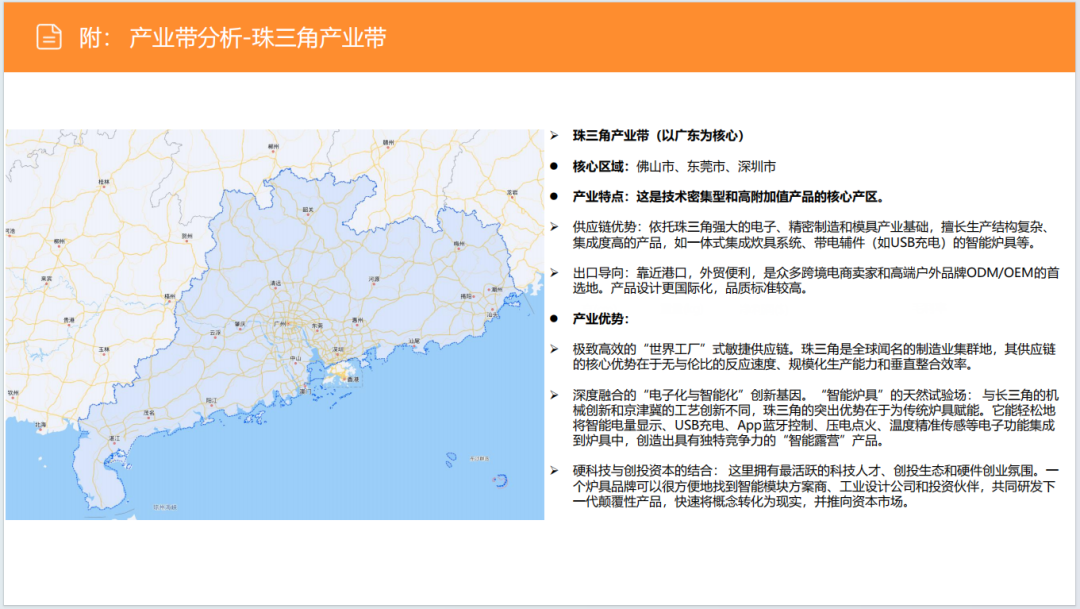This screenshot has height=609, width=1080.
Task: Click 中山 city label on the map
Action: click(x=295, y=358)
